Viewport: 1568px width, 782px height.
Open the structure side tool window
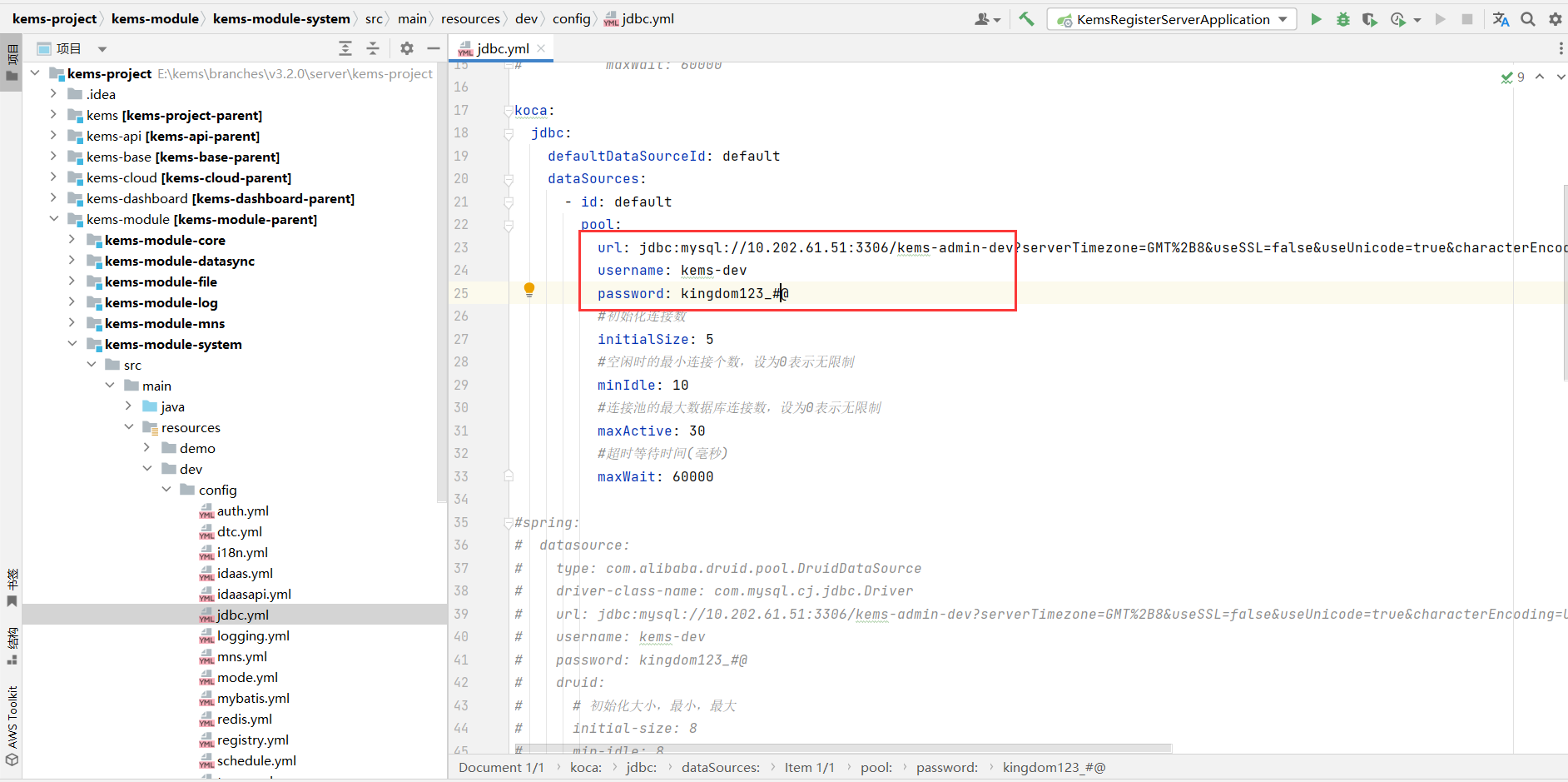[12, 646]
